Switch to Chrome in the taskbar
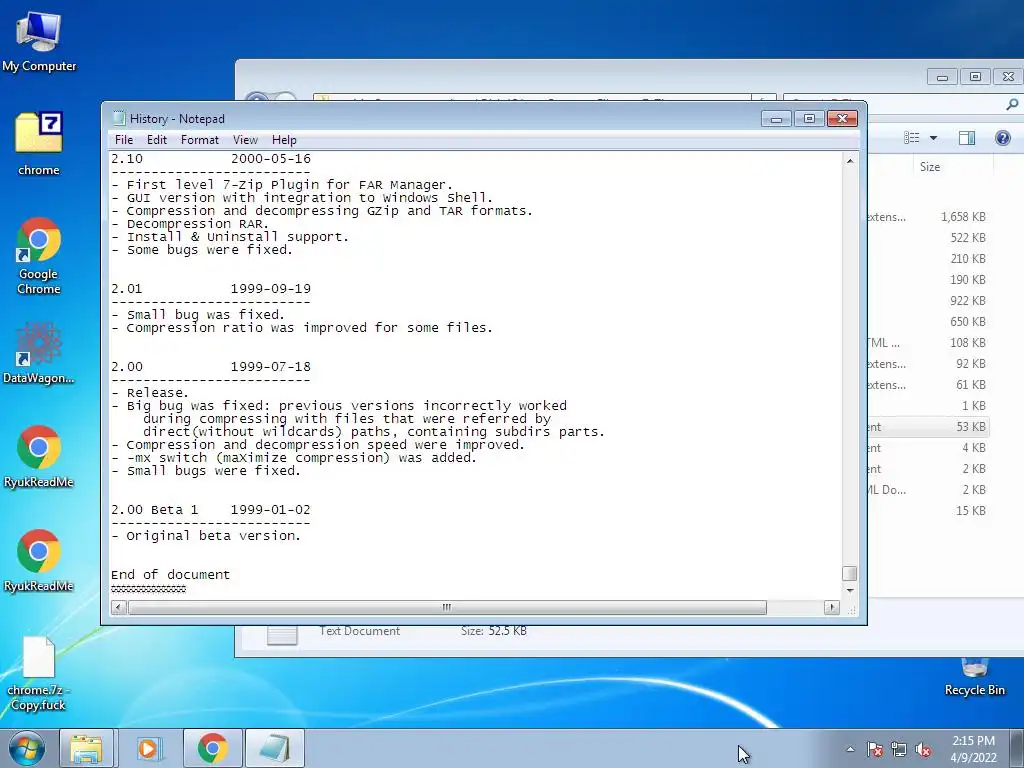The width and height of the screenshot is (1024, 768). (212, 748)
